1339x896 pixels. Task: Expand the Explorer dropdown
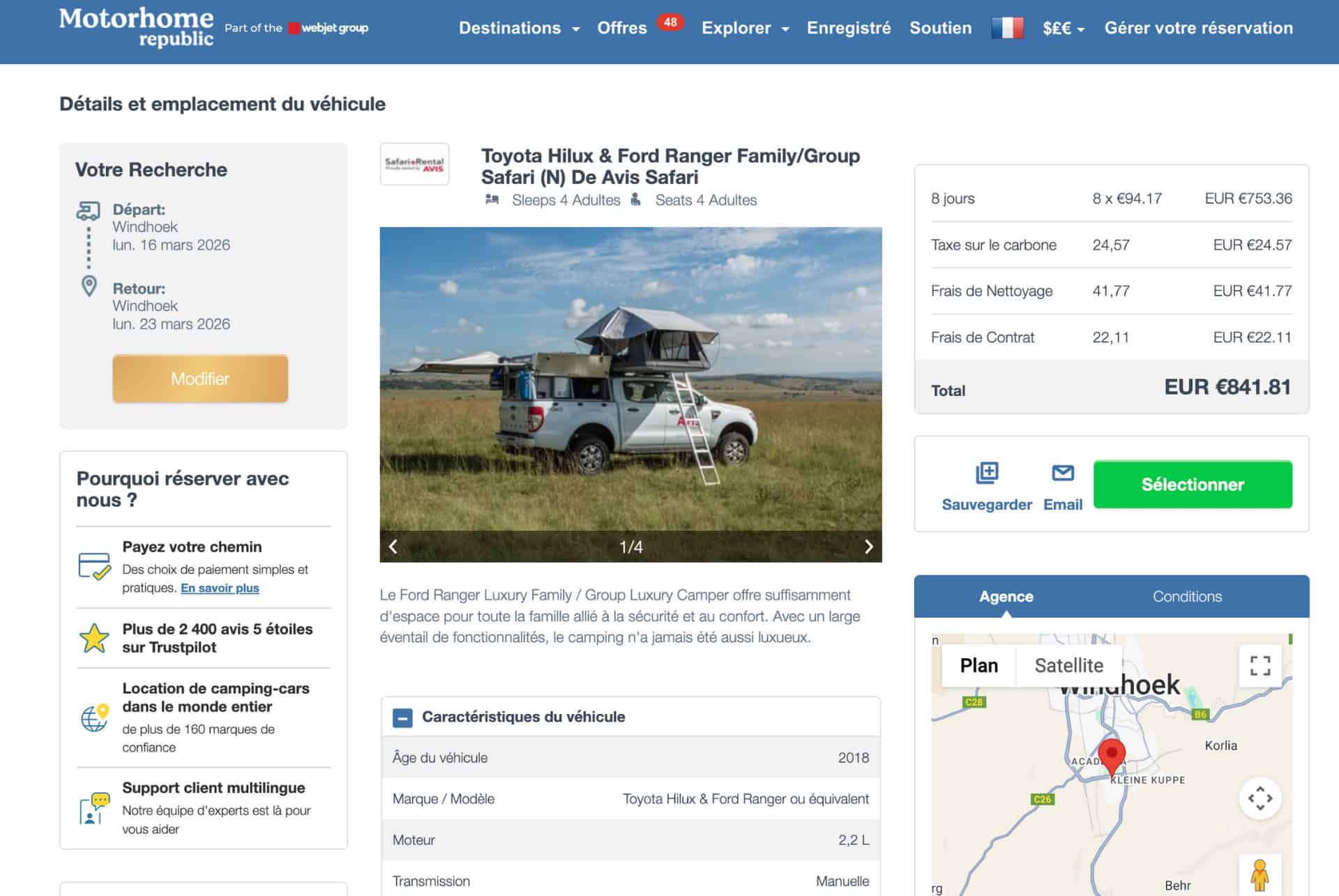click(746, 28)
